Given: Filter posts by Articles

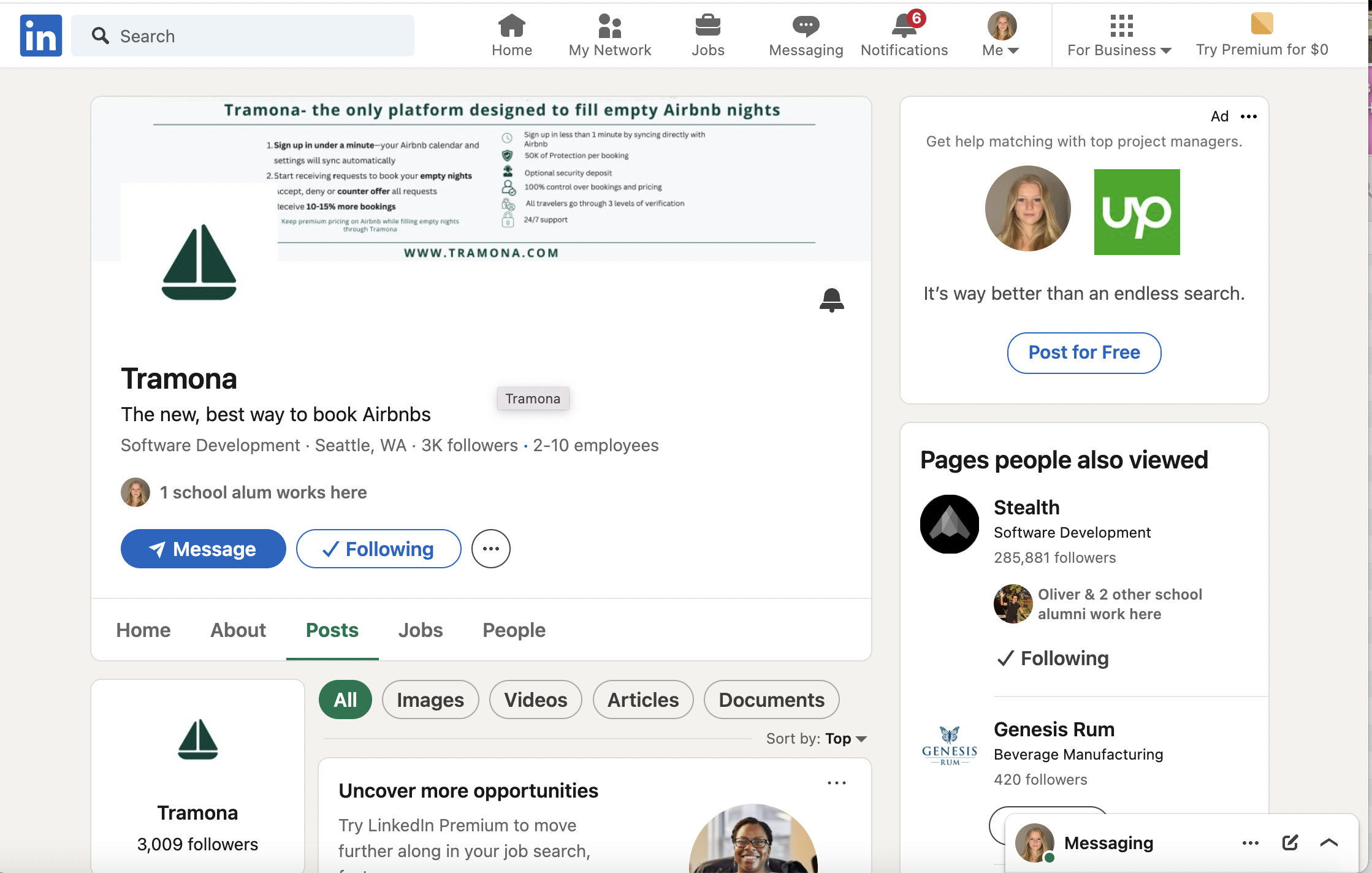Looking at the screenshot, I should coord(643,700).
